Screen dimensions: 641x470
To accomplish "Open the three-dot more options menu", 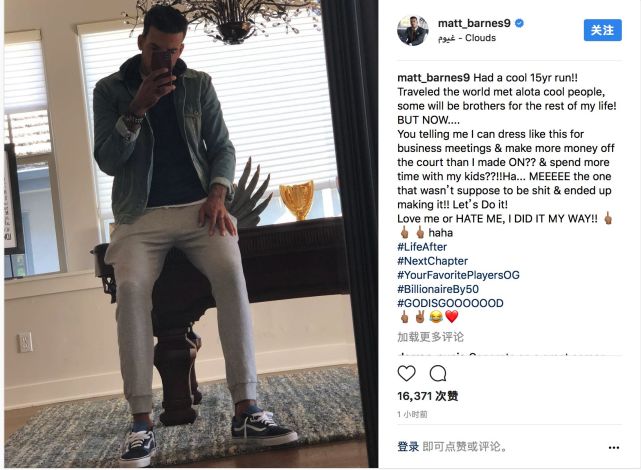I will coord(614,448).
